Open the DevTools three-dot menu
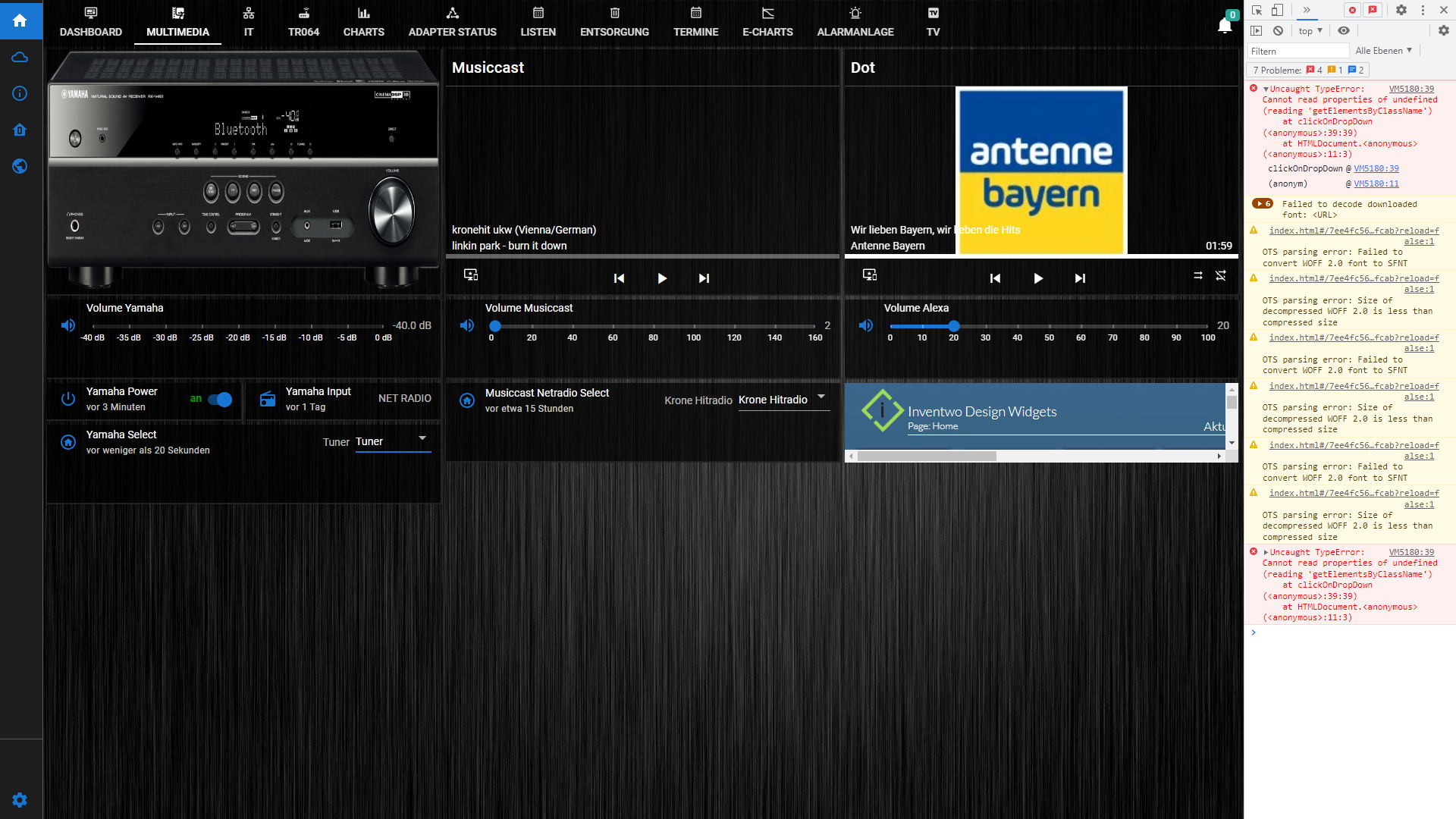The width and height of the screenshot is (1456, 819). [x=1423, y=10]
